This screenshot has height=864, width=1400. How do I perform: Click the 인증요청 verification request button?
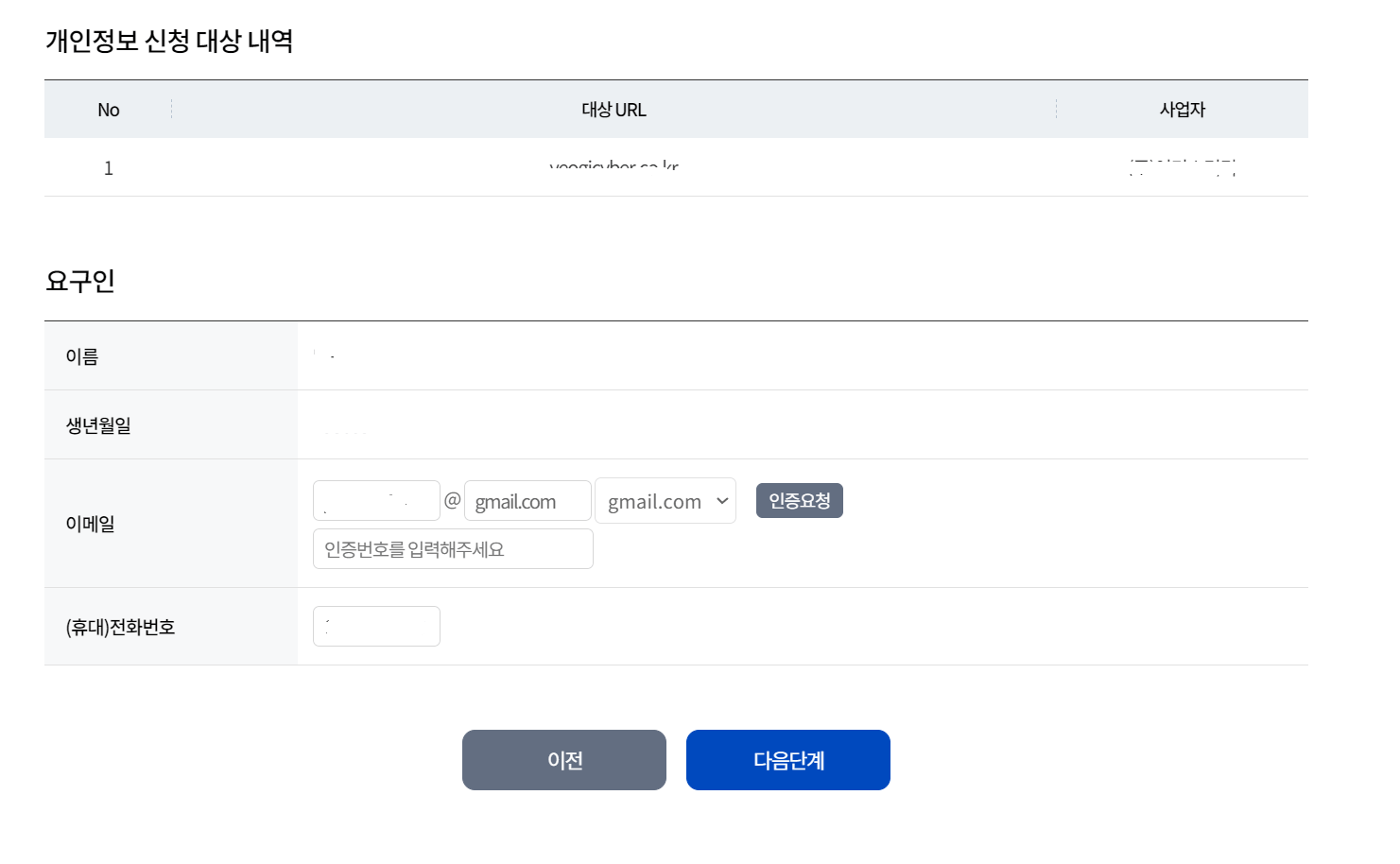pos(799,500)
